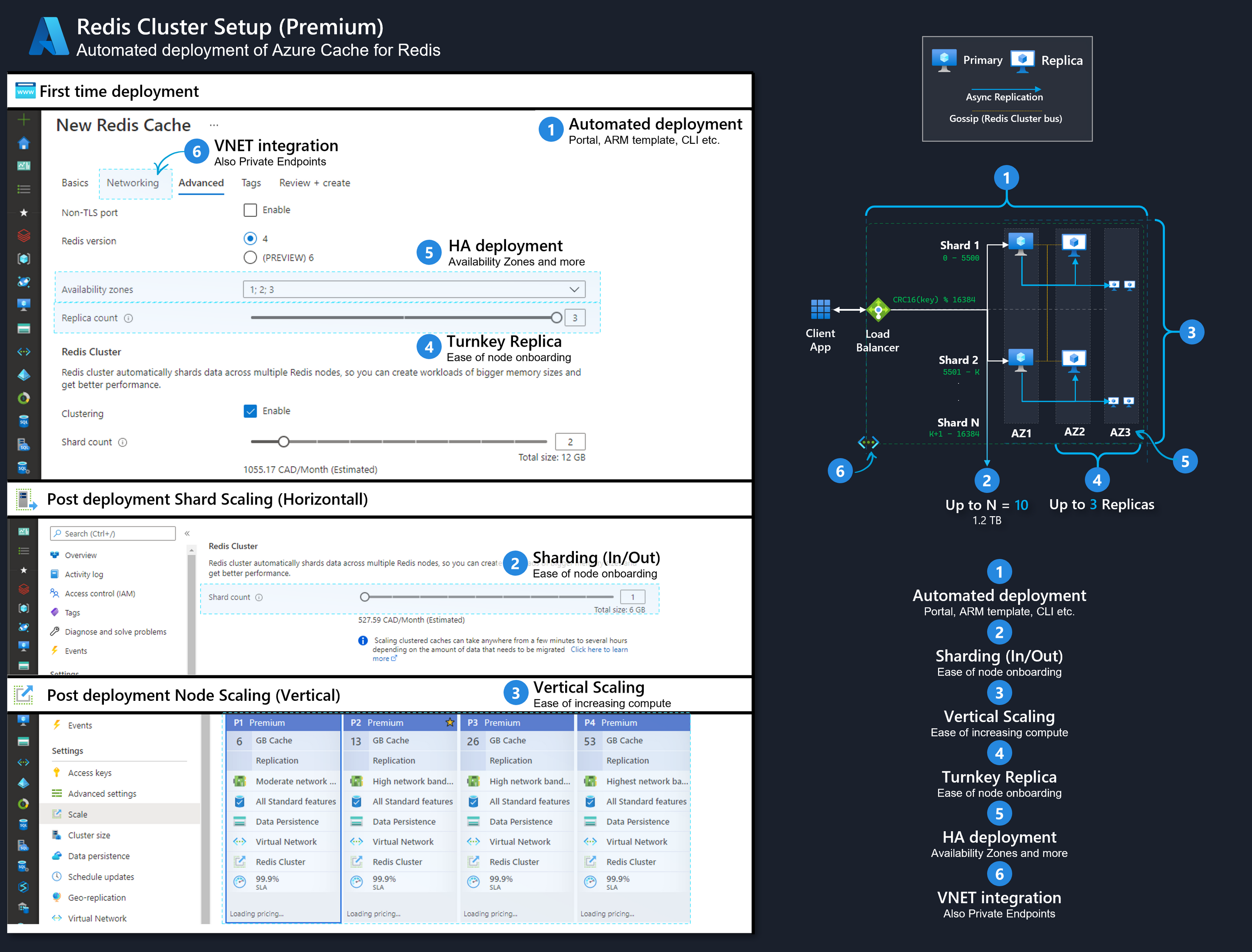
Task: Open Diagnose and solve problems
Action: [116, 631]
